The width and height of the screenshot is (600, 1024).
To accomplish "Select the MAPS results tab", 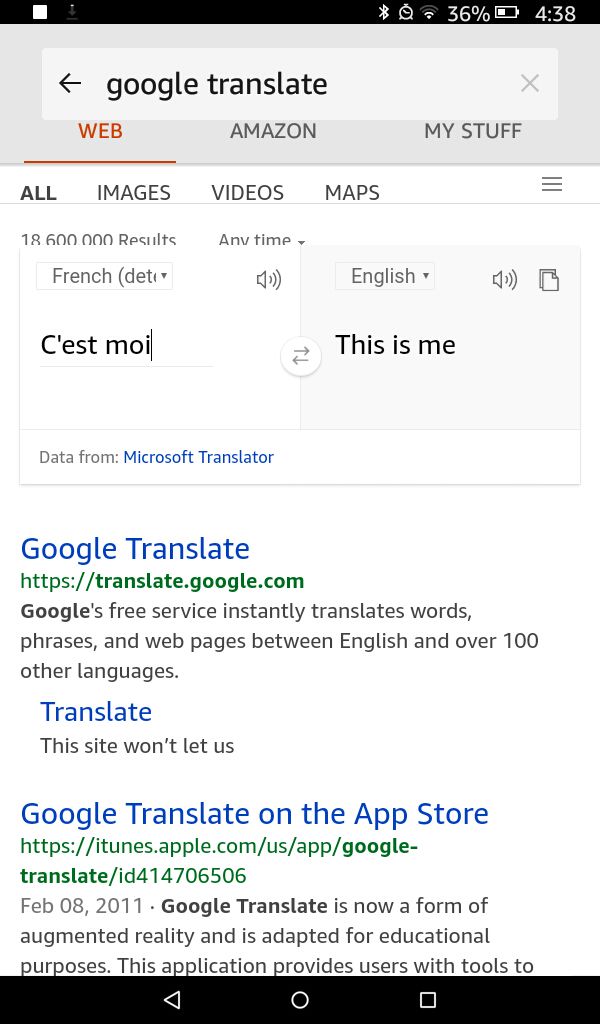I will (x=352, y=192).
